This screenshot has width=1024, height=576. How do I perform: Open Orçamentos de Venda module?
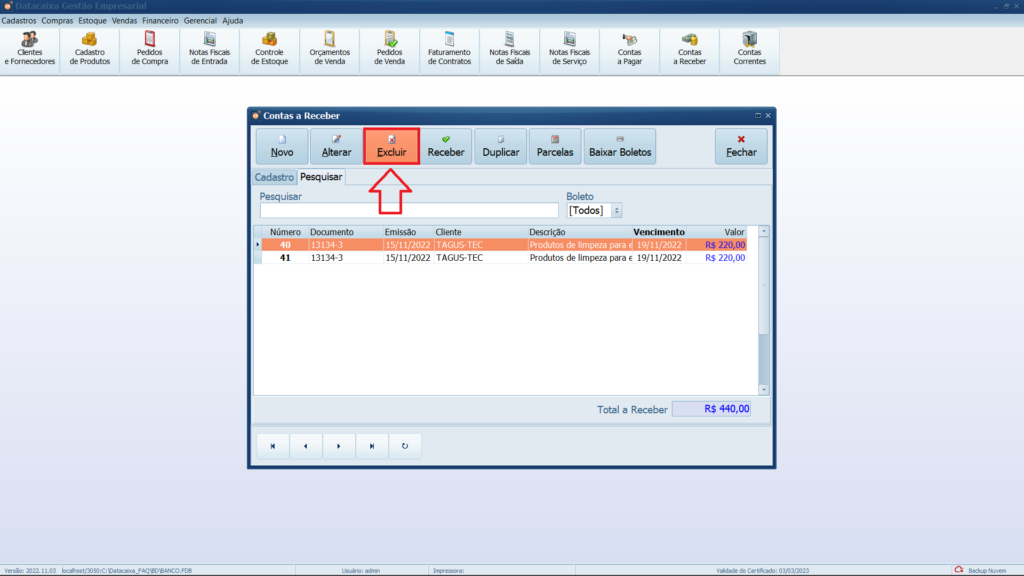329,49
